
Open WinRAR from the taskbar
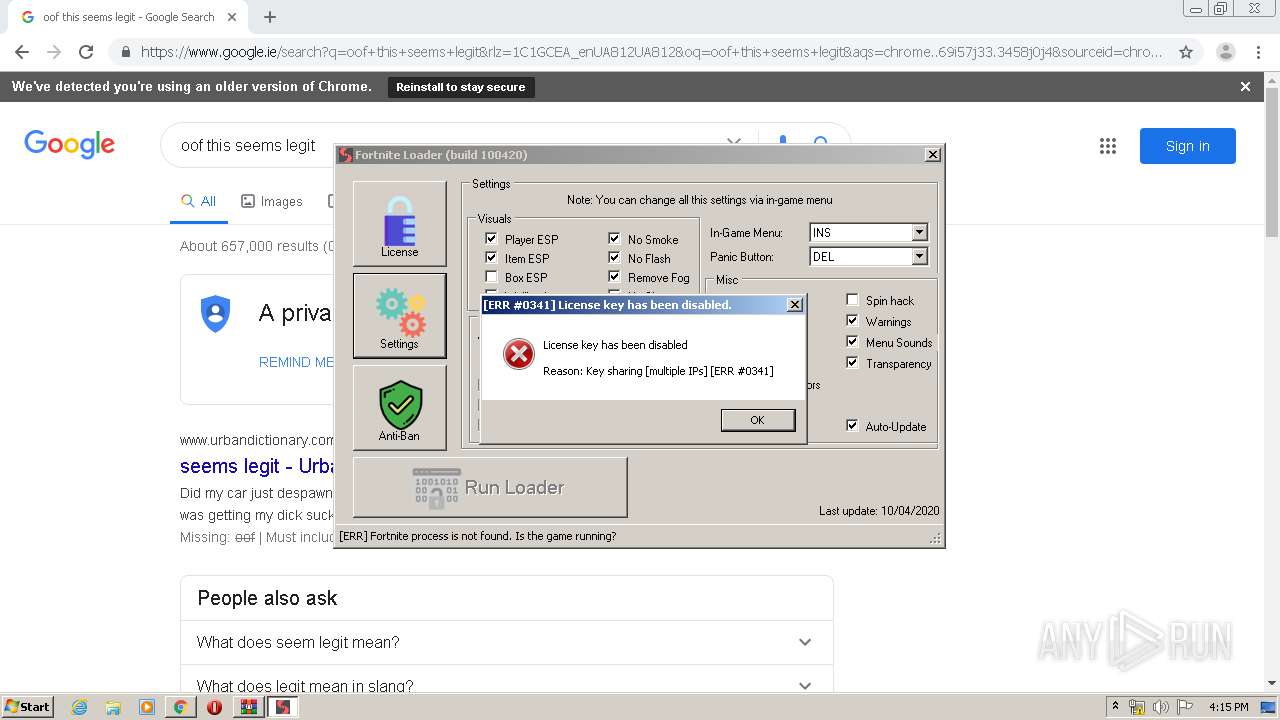click(x=249, y=707)
